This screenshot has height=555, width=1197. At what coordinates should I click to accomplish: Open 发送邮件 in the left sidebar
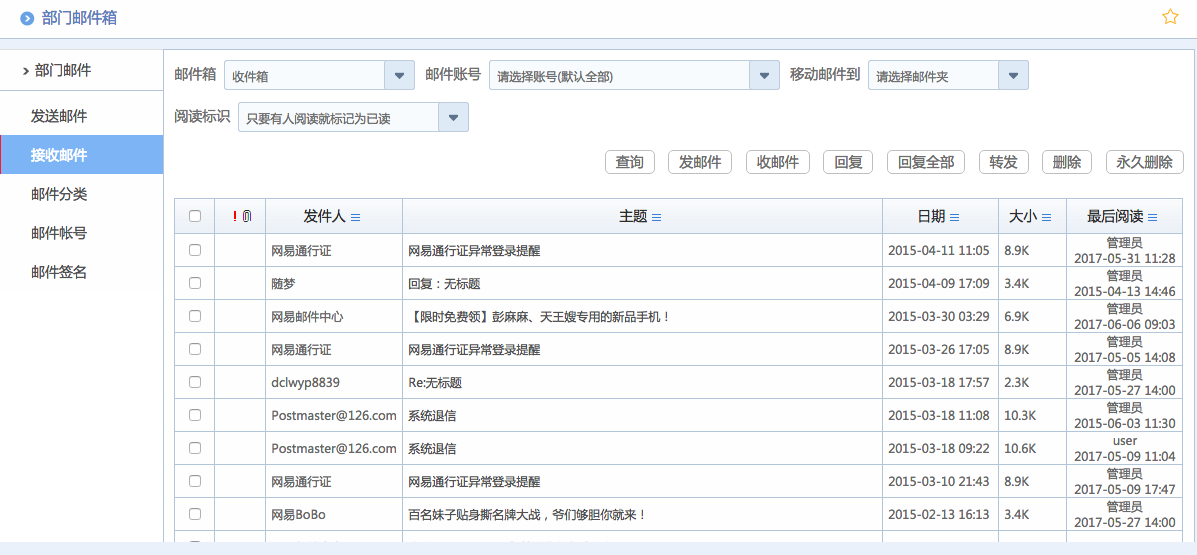59,116
